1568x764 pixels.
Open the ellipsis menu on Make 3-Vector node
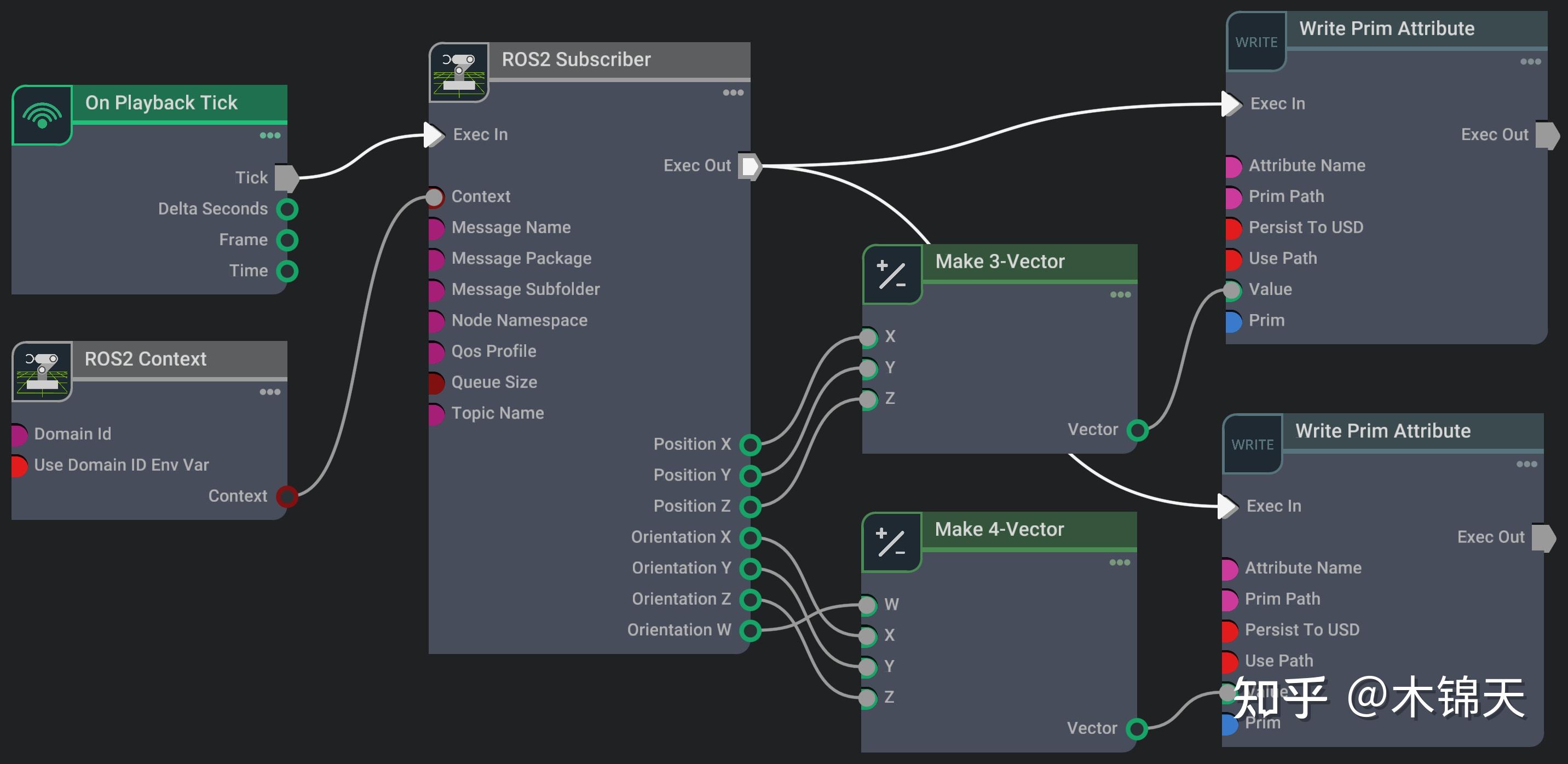click(1120, 294)
